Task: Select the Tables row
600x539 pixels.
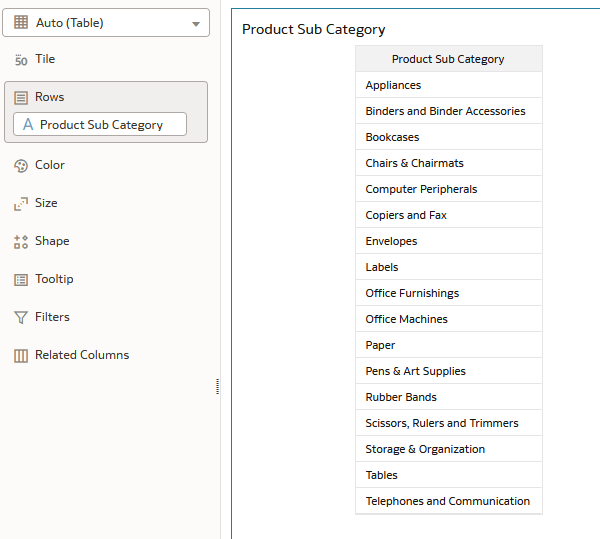Action: point(449,475)
